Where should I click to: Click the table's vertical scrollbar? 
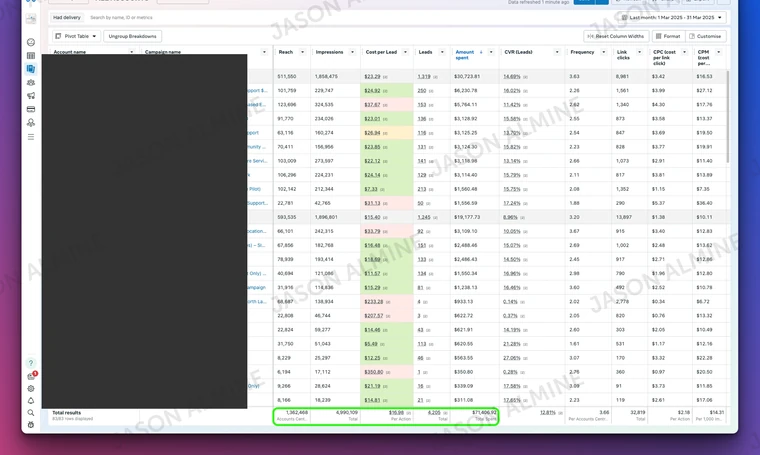727,116
